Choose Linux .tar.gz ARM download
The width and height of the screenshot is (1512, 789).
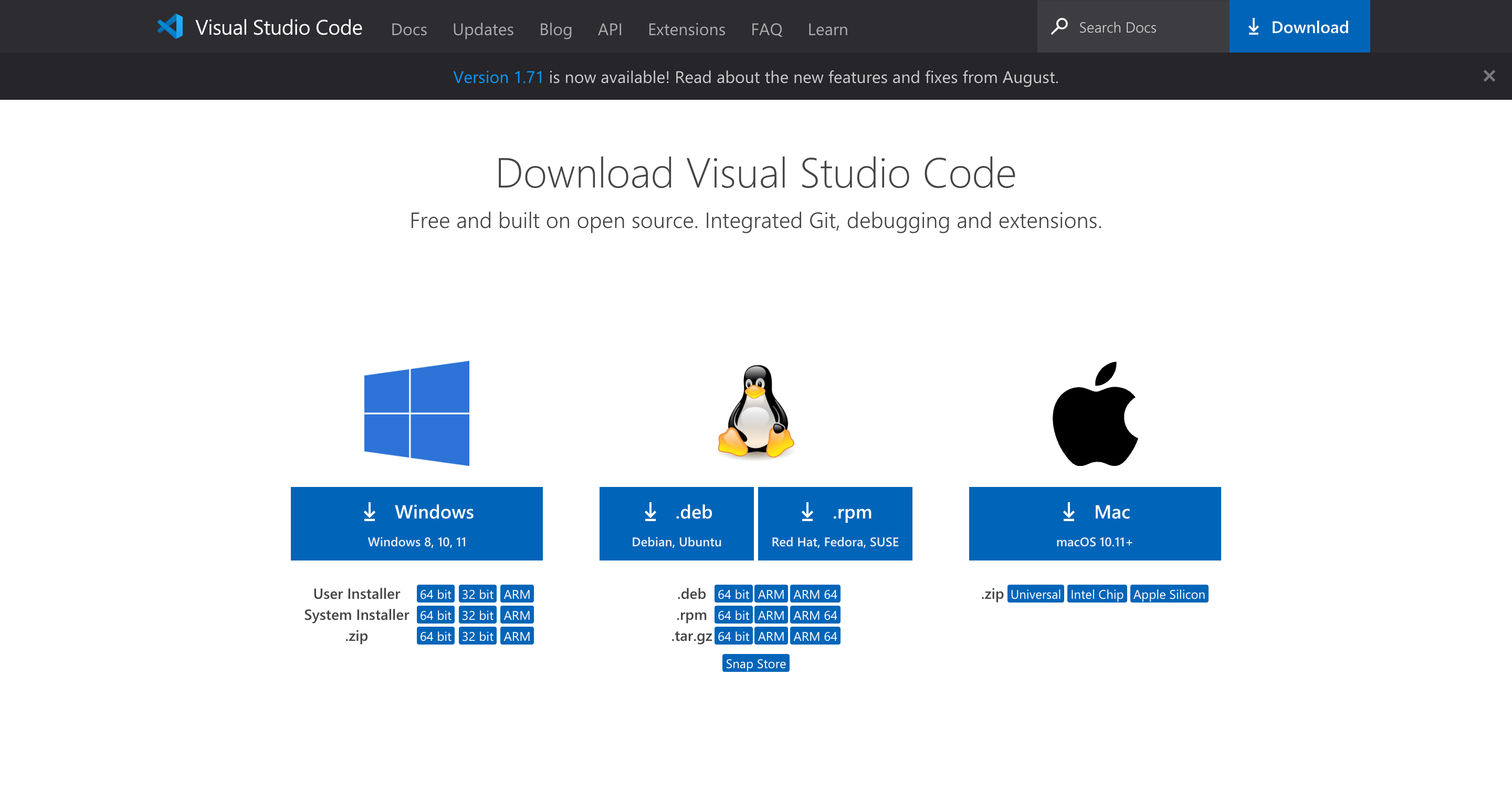(x=770, y=636)
